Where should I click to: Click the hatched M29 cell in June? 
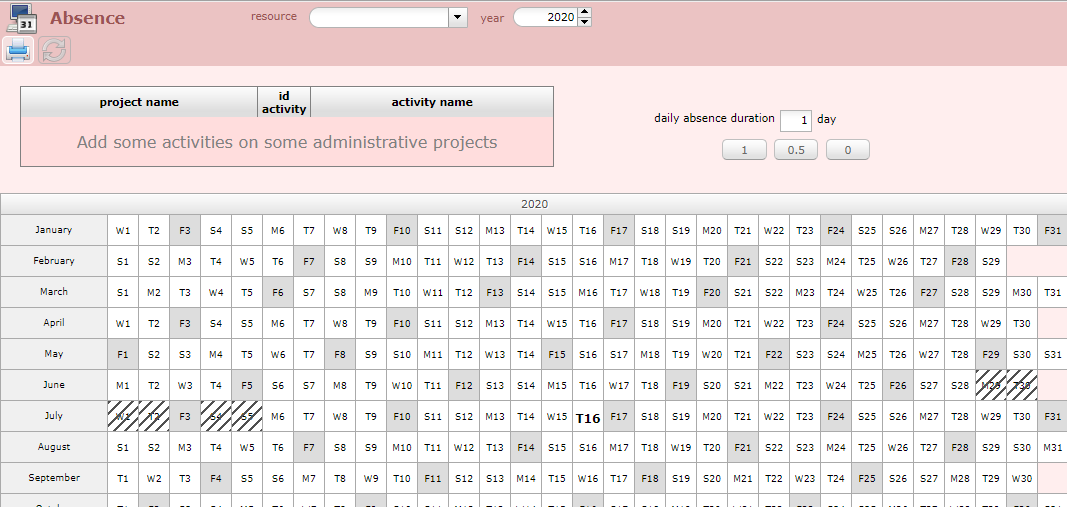990,385
